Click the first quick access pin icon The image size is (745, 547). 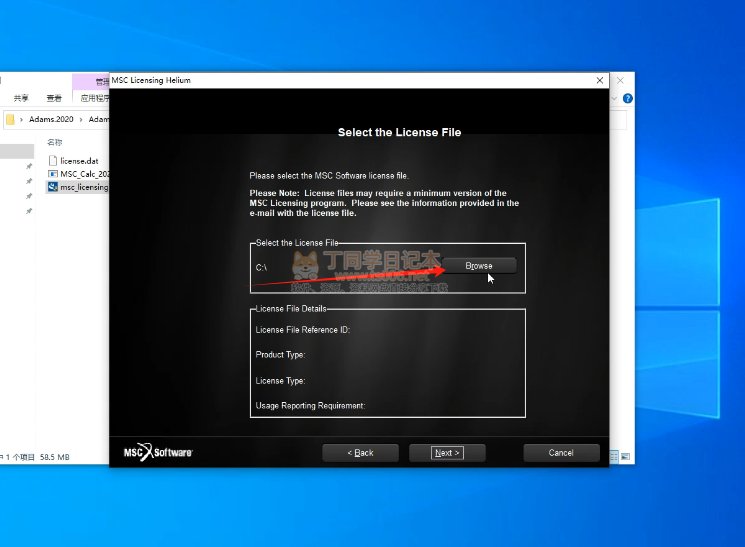[x=29, y=167]
